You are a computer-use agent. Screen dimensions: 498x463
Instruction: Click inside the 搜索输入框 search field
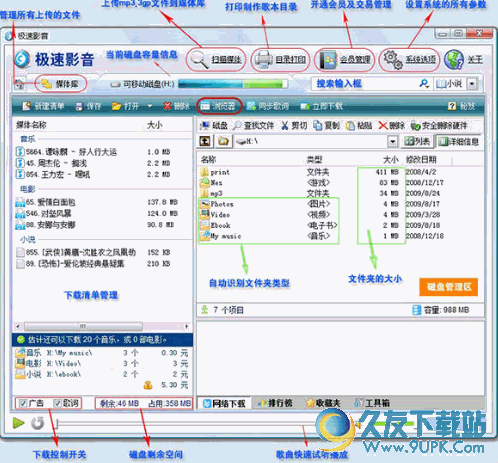[365, 83]
